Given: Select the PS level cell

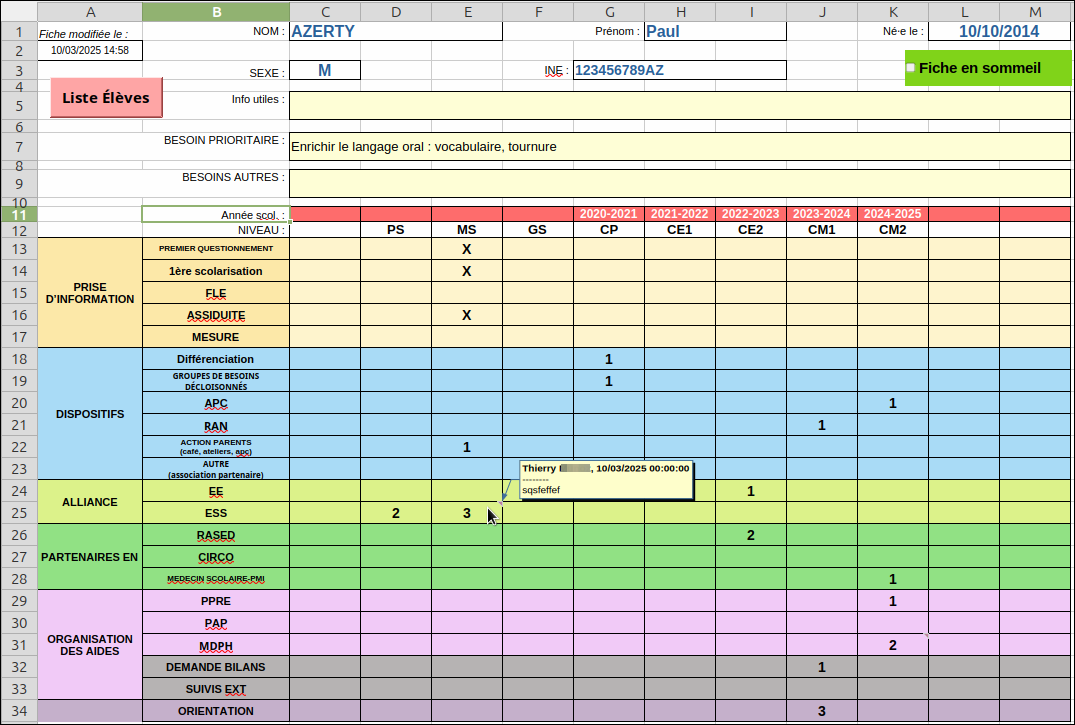Looking at the screenshot, I should pyautogui.click(x=396, y=230).
